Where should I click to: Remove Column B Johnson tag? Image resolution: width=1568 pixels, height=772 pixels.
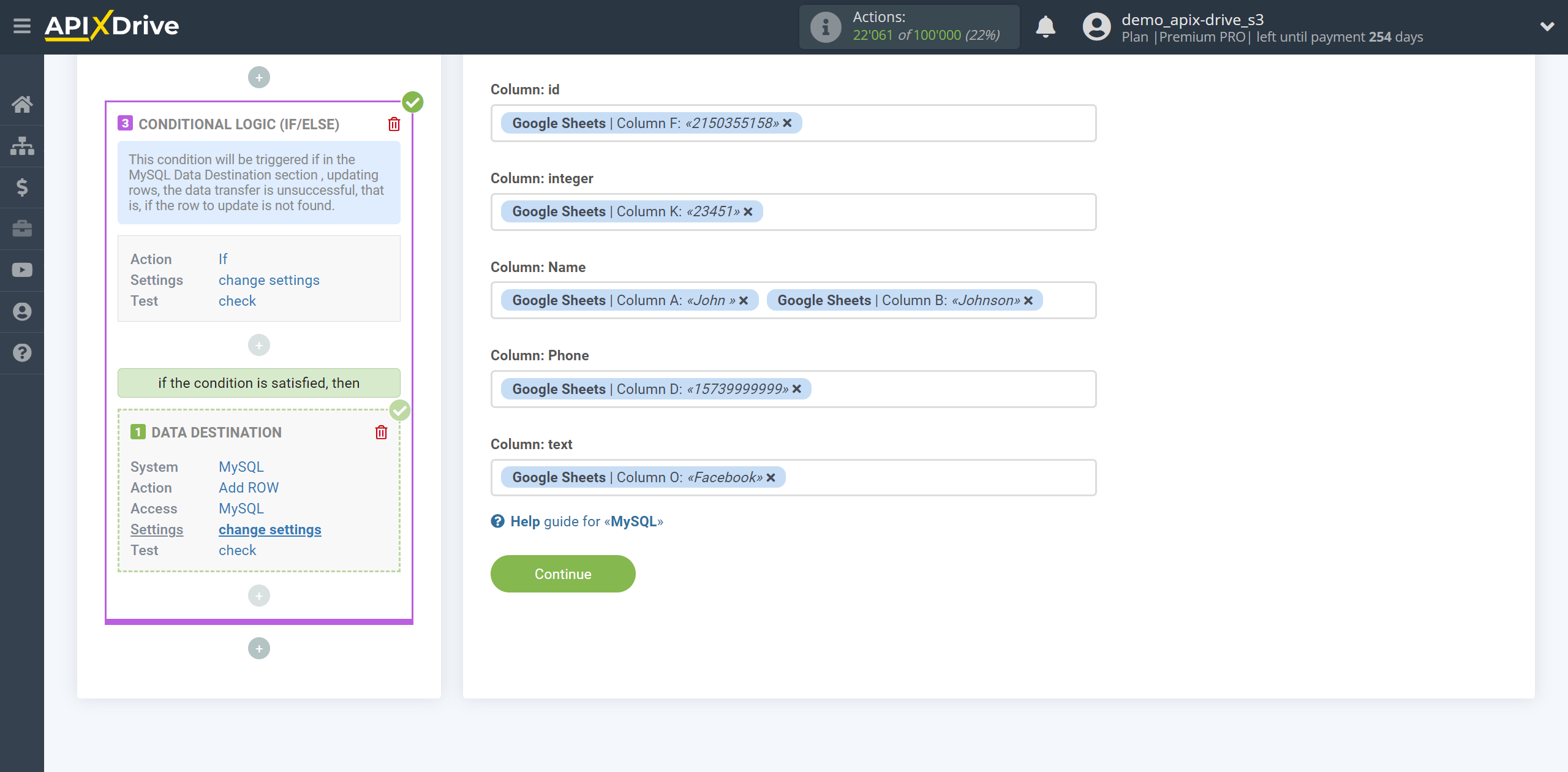point(1028,300)
